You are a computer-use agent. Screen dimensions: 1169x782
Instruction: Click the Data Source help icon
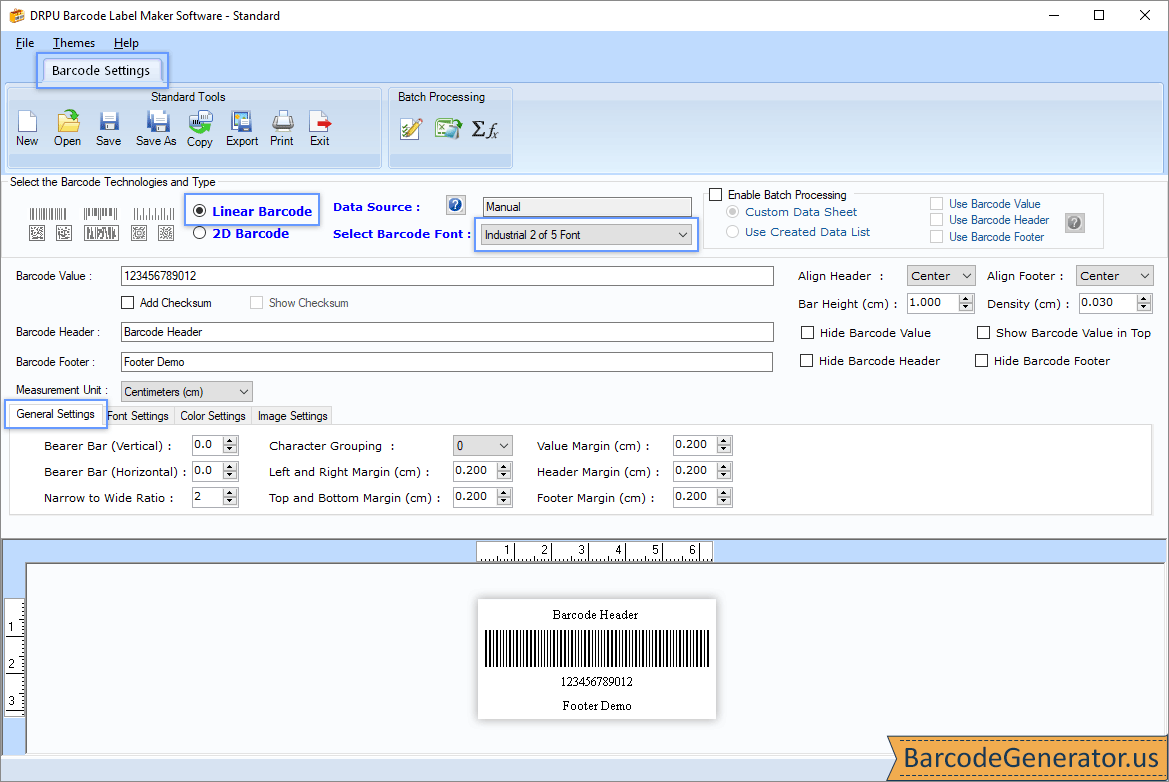click(456, 205)
